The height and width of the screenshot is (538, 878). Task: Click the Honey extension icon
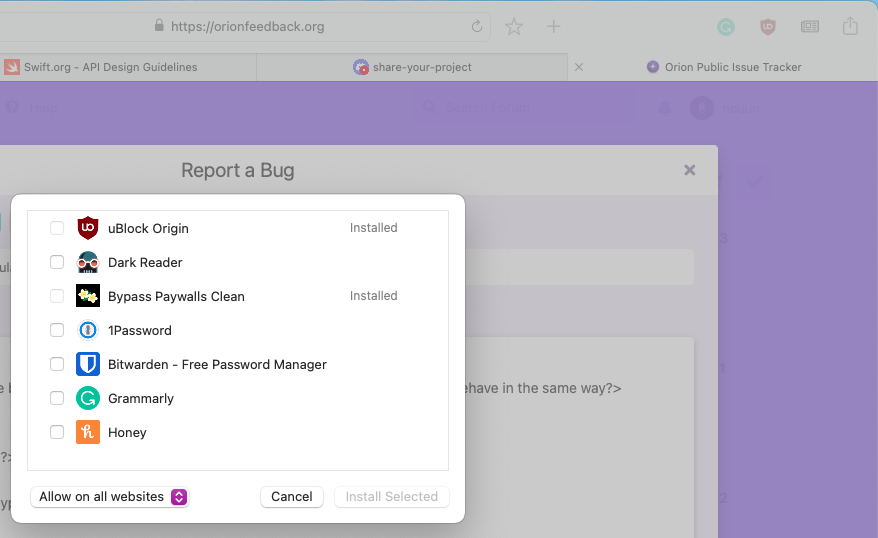click(88, 432)
